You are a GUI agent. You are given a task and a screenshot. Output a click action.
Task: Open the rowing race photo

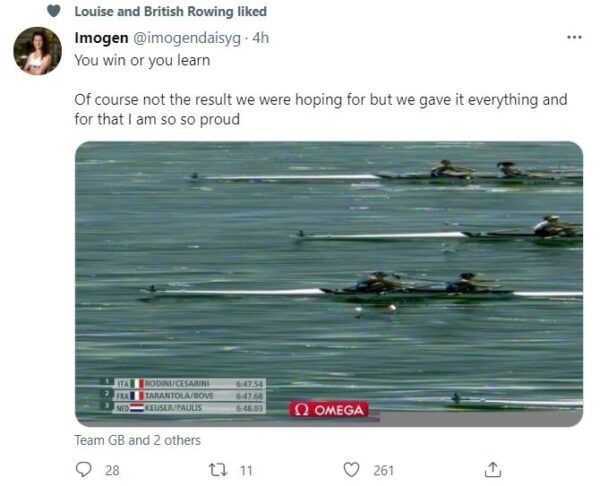point(329,284)
